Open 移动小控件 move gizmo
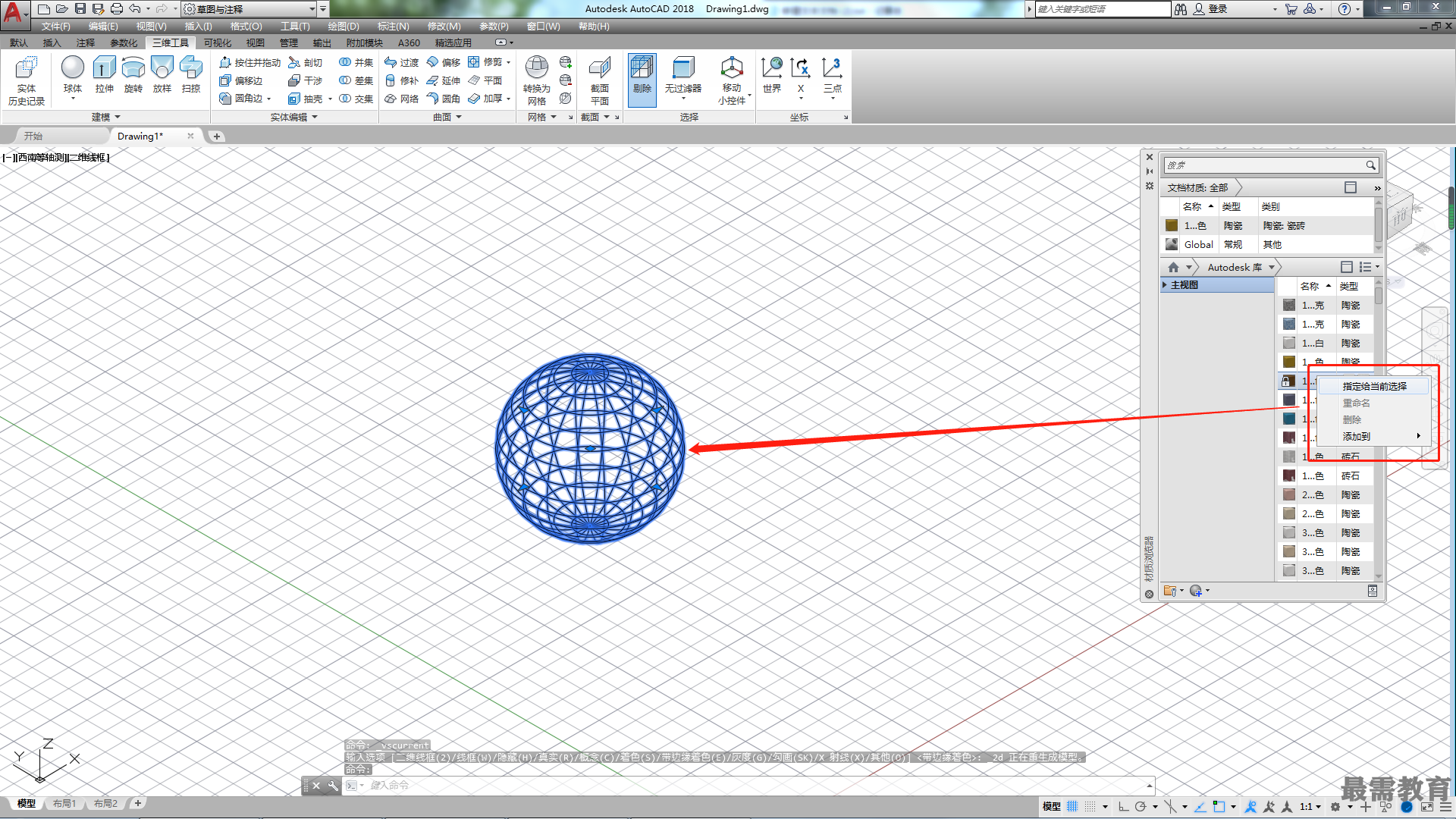The height and width of the screenshot is (819, 1456). point(732,80)
